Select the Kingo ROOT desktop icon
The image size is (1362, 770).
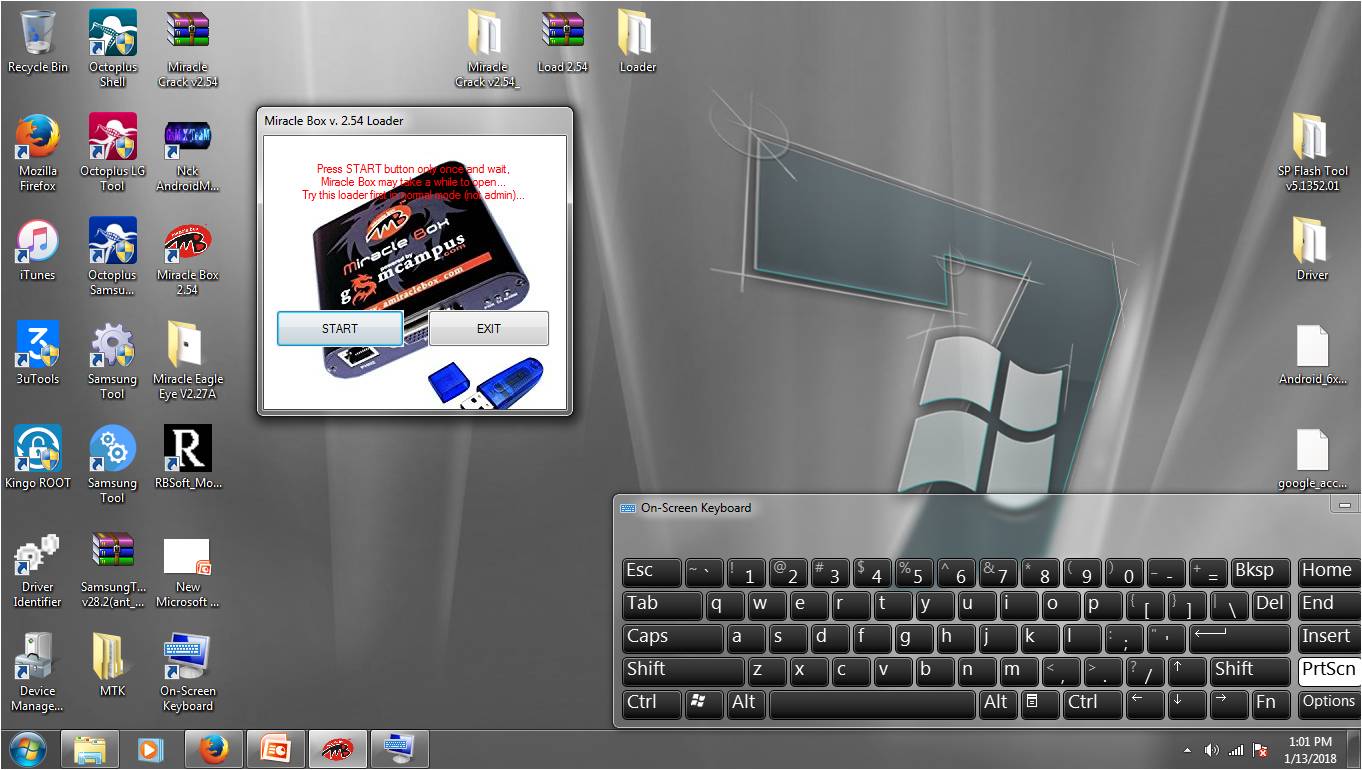pyautogui.click(x=38, y=458)
